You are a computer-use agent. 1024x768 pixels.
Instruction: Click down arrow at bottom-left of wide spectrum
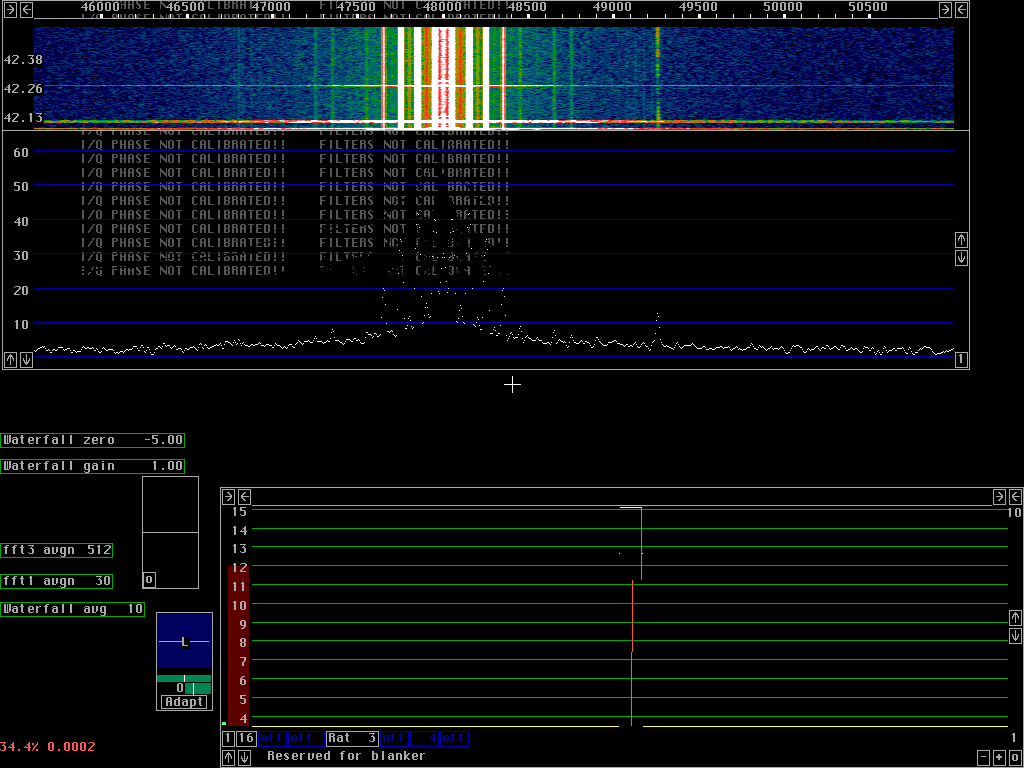(x=26, y=360)
